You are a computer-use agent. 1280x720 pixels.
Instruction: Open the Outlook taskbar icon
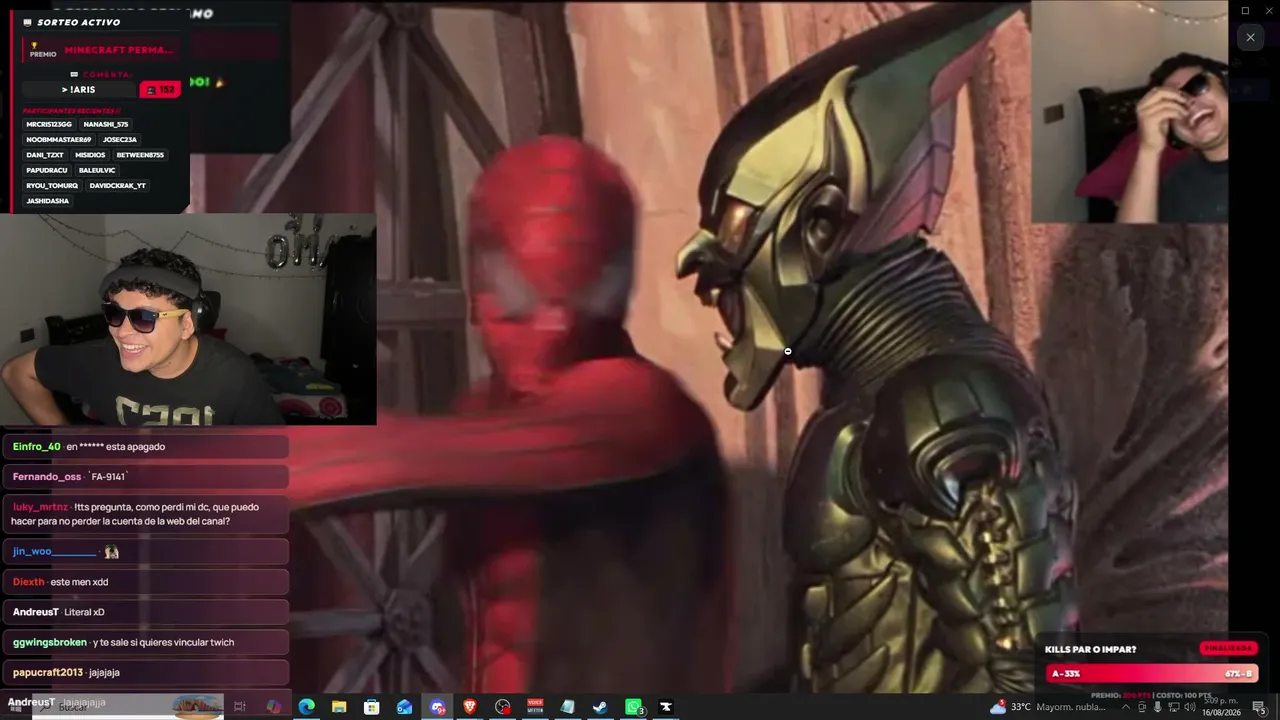(405, 707)
